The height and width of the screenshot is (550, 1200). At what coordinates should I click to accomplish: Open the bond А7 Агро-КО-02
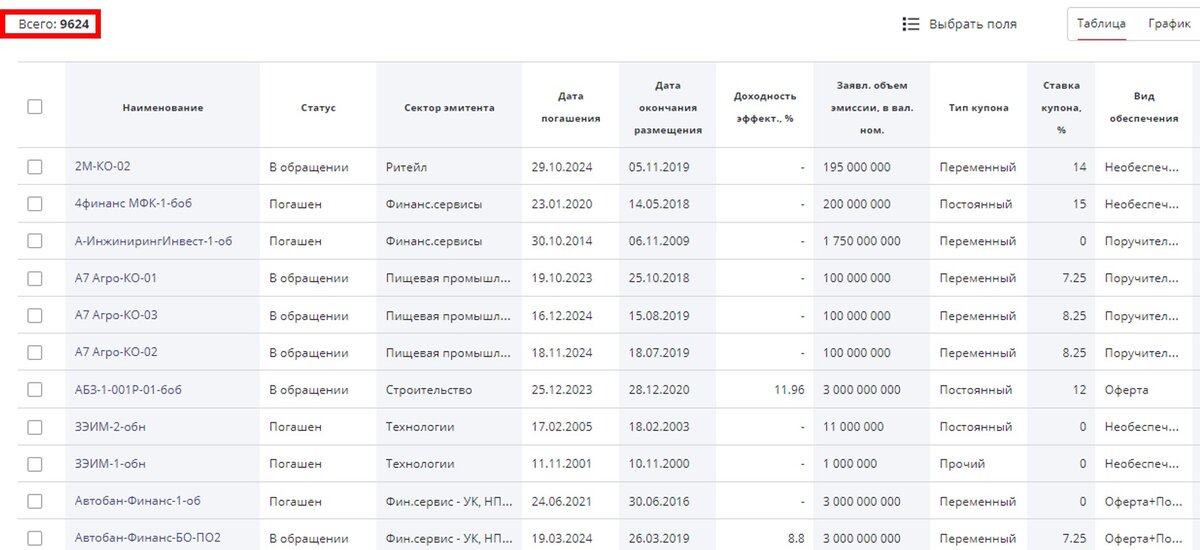[x=116, y=353]
